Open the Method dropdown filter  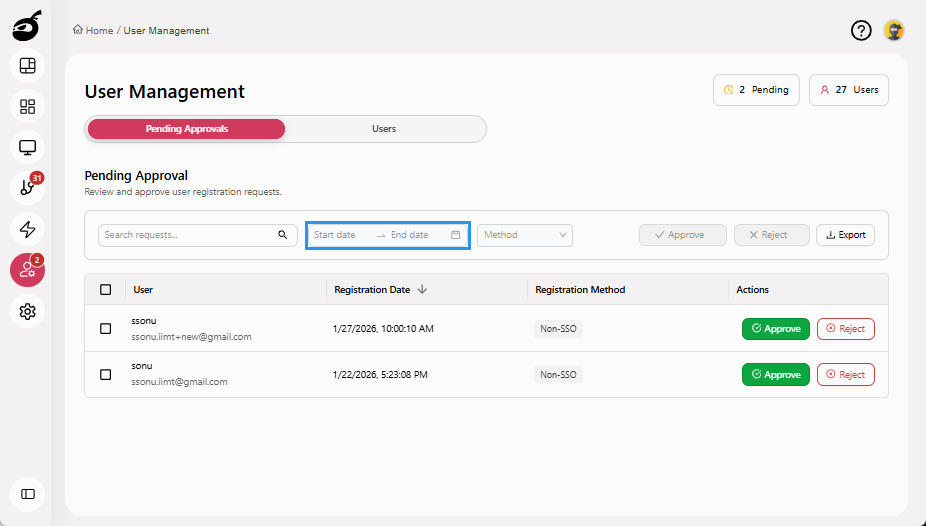click(x=524, y=235)
